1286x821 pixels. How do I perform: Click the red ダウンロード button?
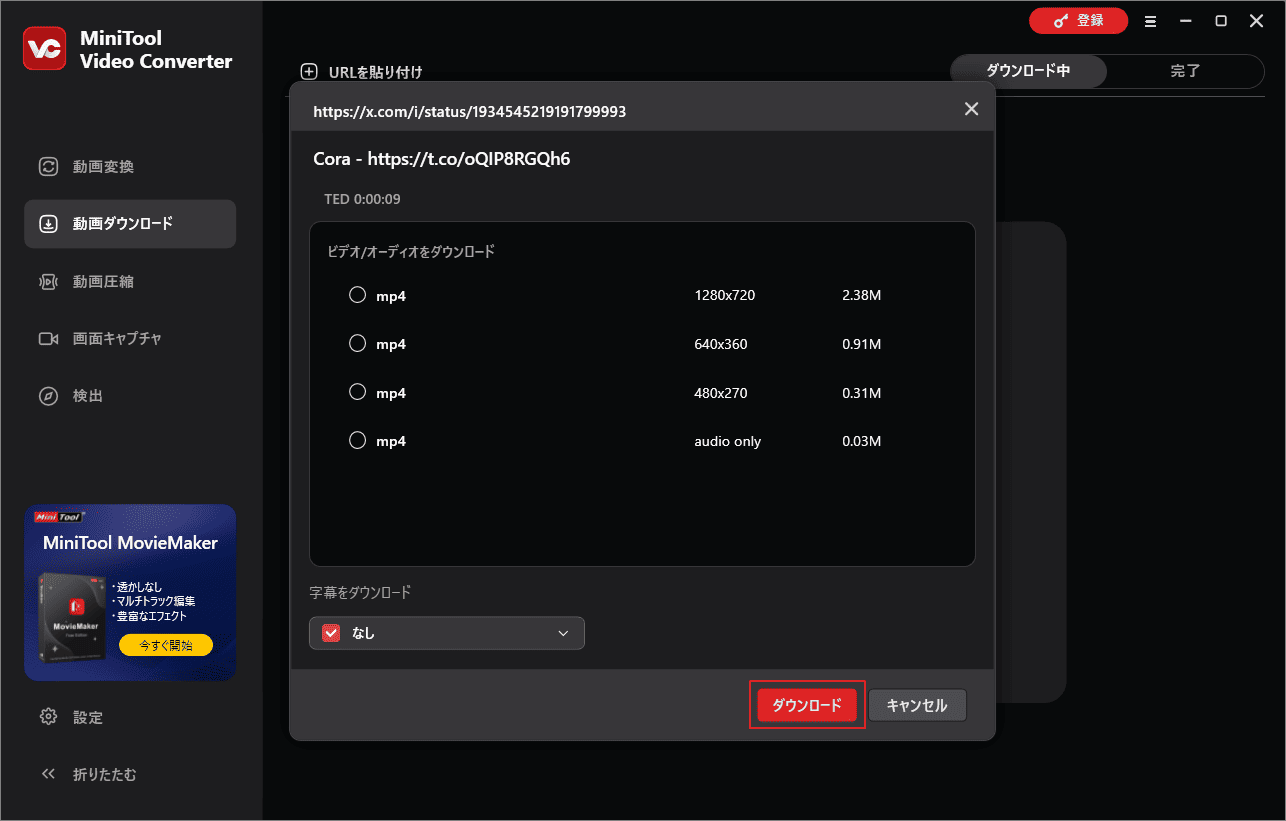(x=807, y=705)
